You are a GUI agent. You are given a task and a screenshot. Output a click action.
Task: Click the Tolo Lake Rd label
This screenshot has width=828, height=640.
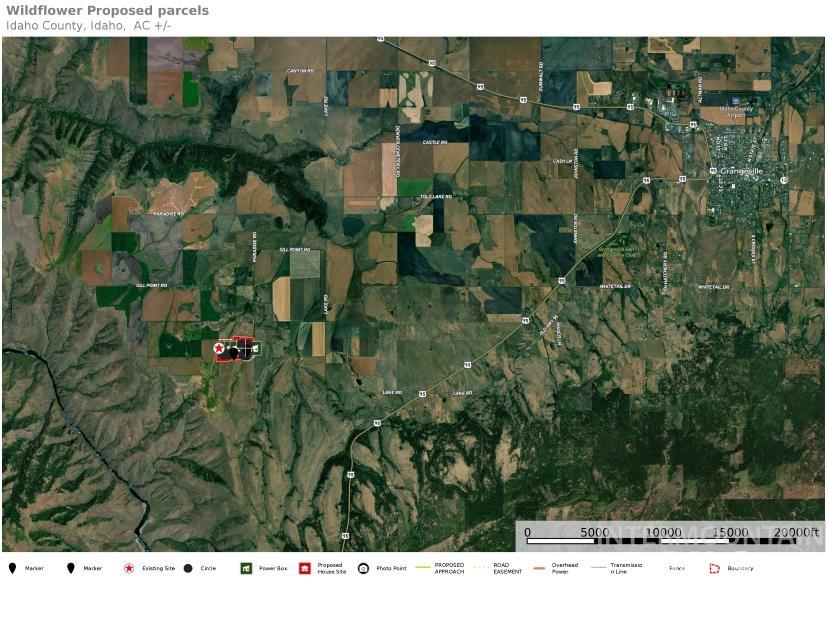435,197
